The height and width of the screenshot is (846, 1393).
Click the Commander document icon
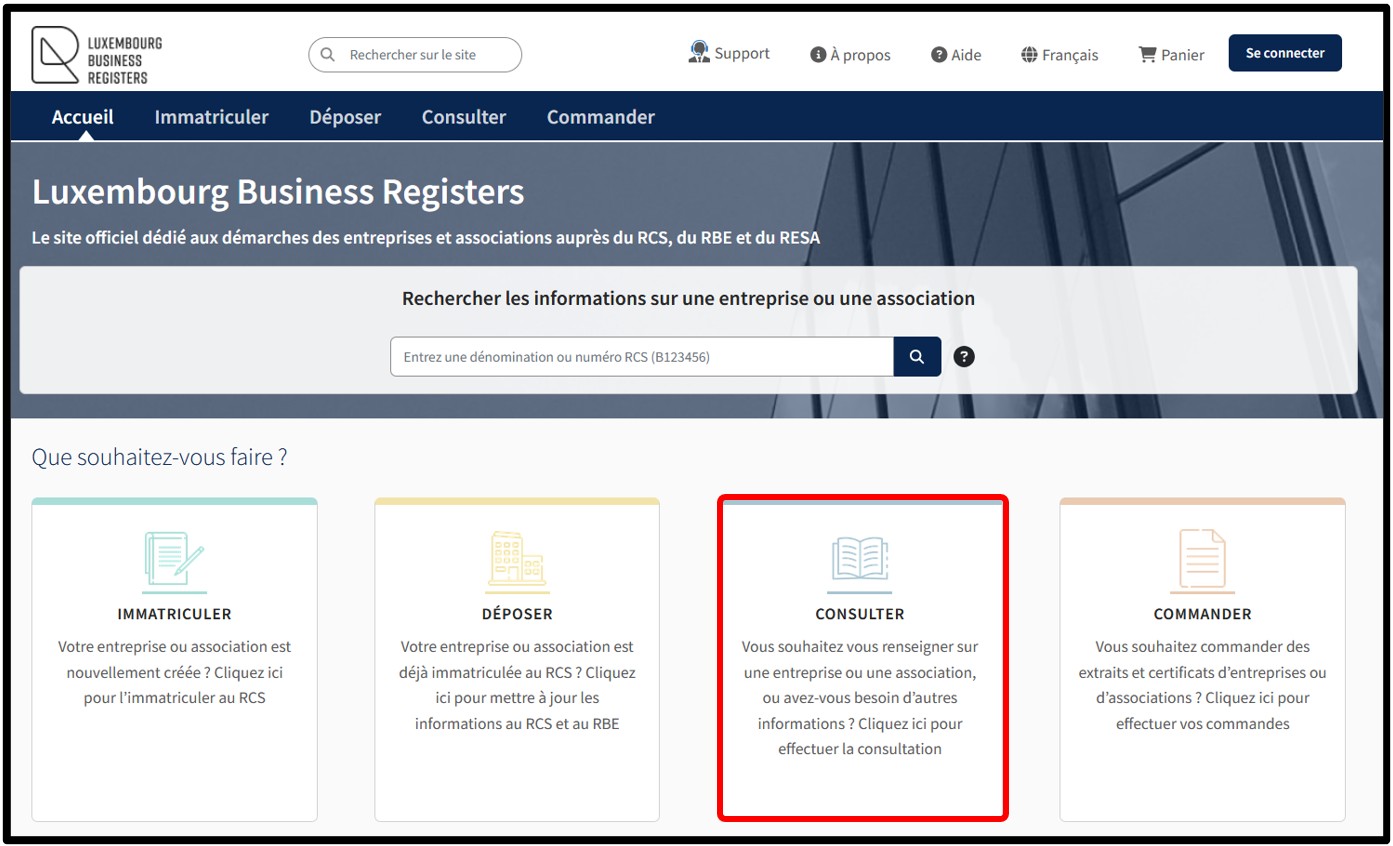[1202, 560]
